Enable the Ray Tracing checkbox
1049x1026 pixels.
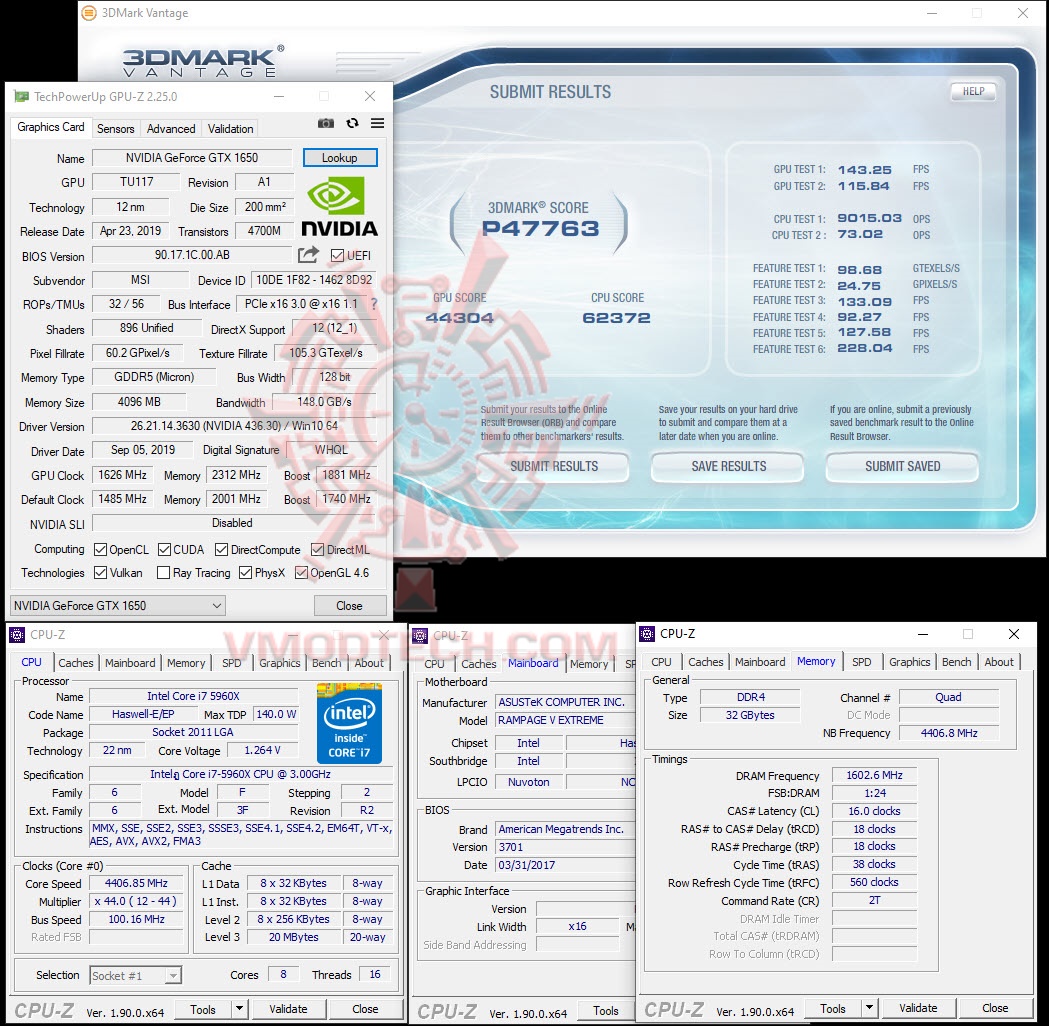[163, 573]
